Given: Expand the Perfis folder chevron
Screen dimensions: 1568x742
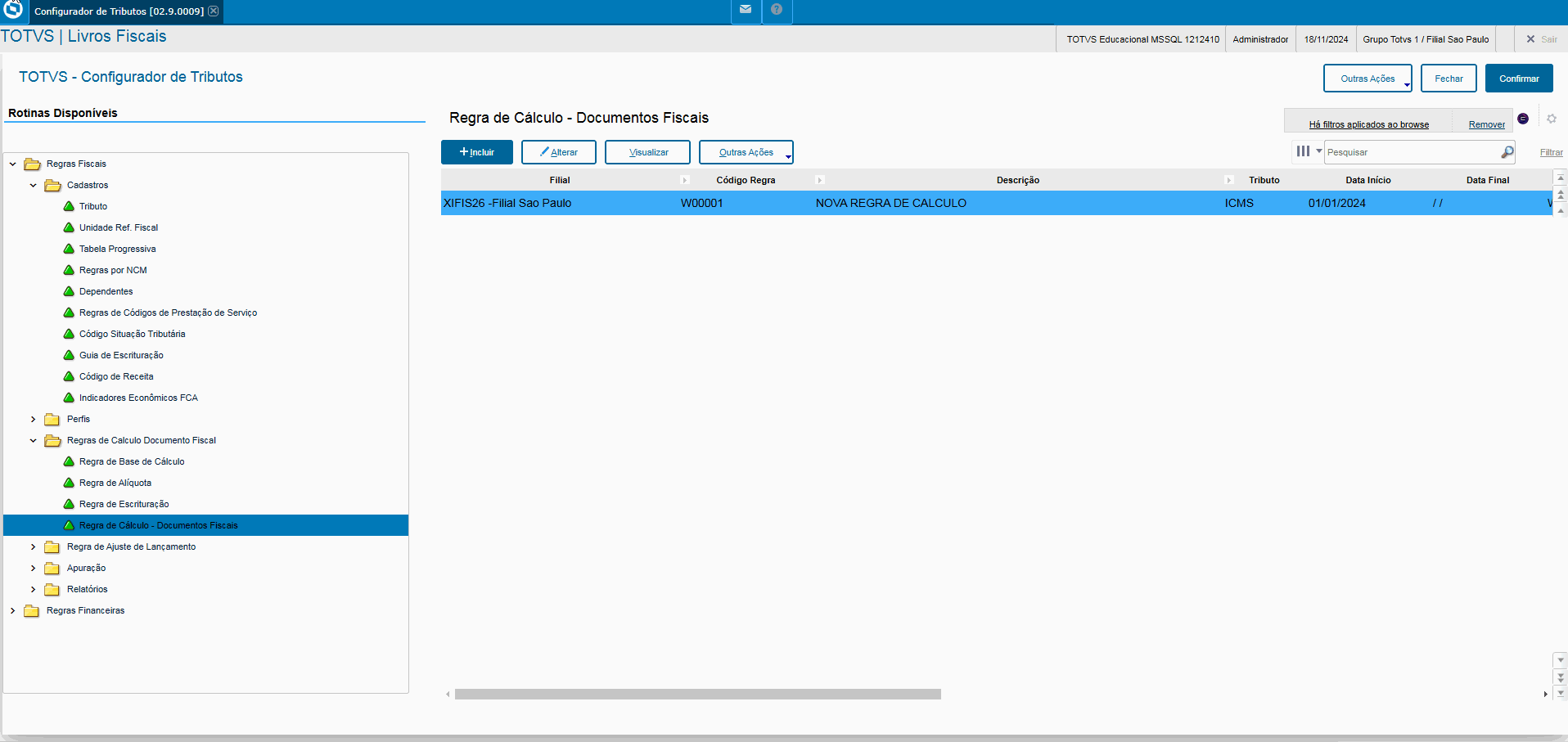Looking at the screenshot, I should (x=33, y=419).
